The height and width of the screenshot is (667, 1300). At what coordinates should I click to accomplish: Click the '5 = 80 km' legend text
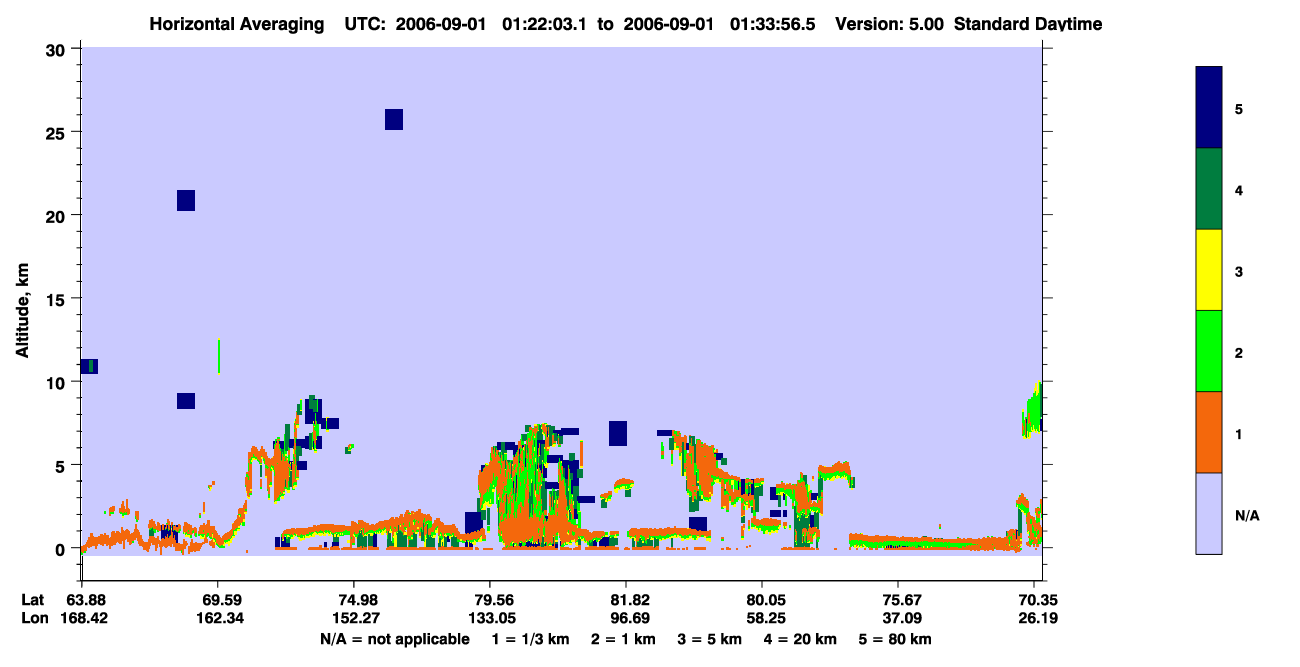tap(895, 639)
